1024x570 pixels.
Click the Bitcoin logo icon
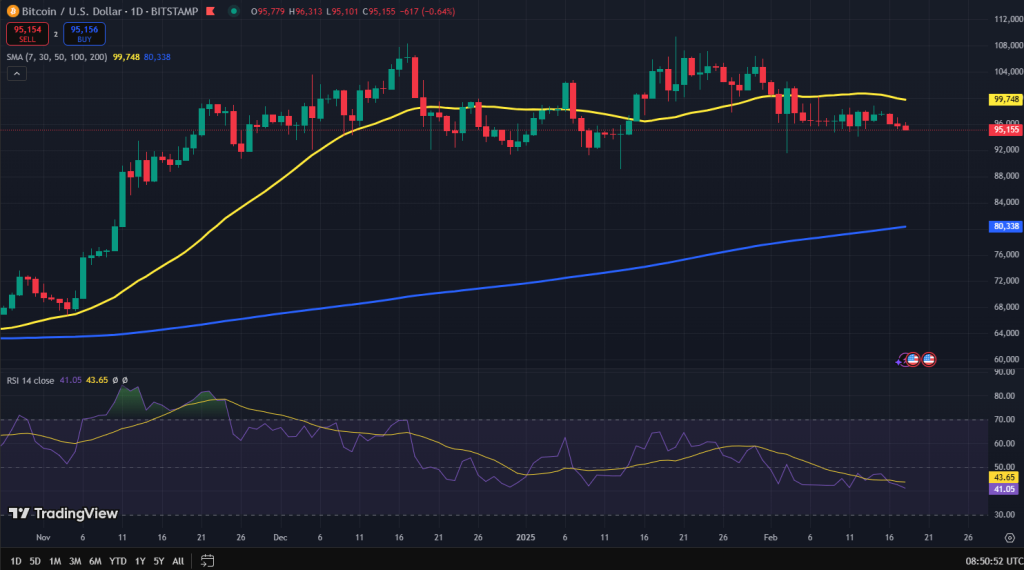[12, 11]
